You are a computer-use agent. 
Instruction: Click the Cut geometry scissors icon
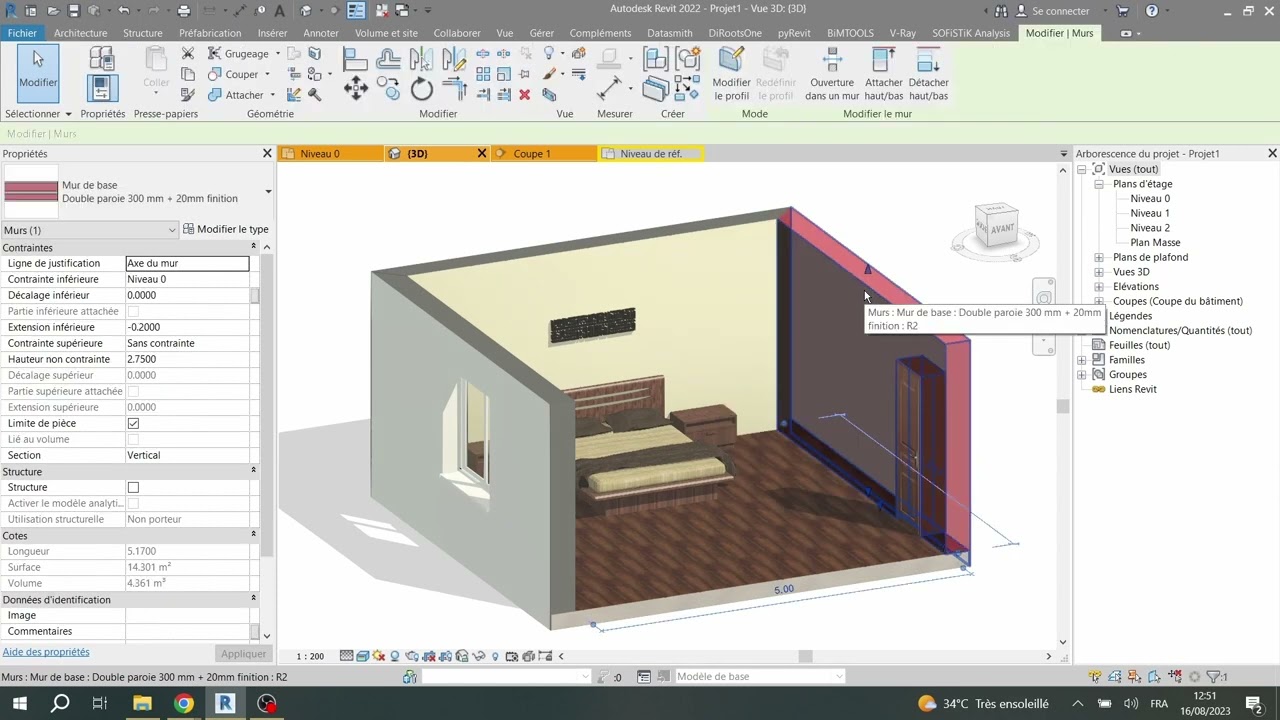[x=188, y=53]
